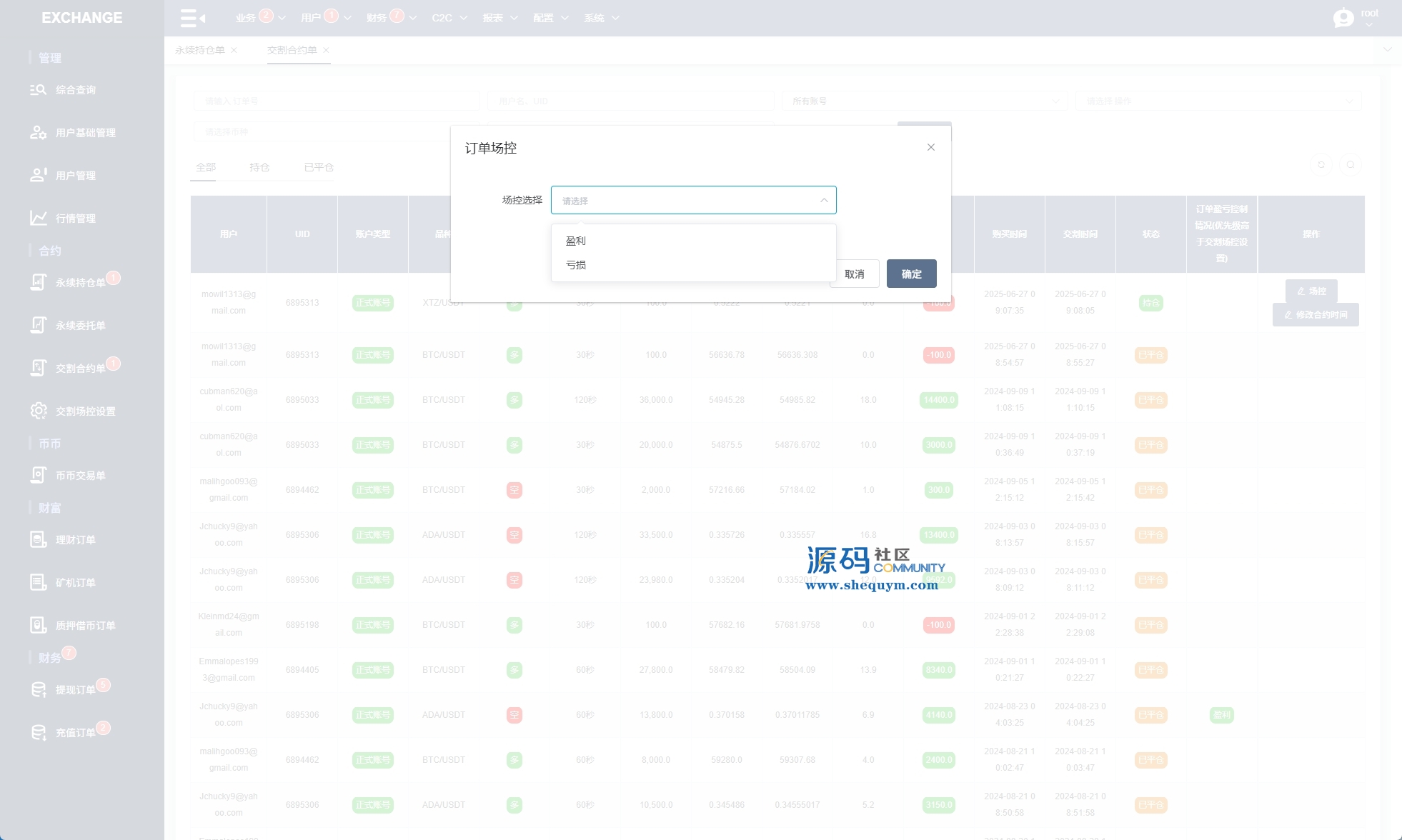Click the 确定 confirm button
This screenshot has height=840, width=1402.
coord(911,274)
